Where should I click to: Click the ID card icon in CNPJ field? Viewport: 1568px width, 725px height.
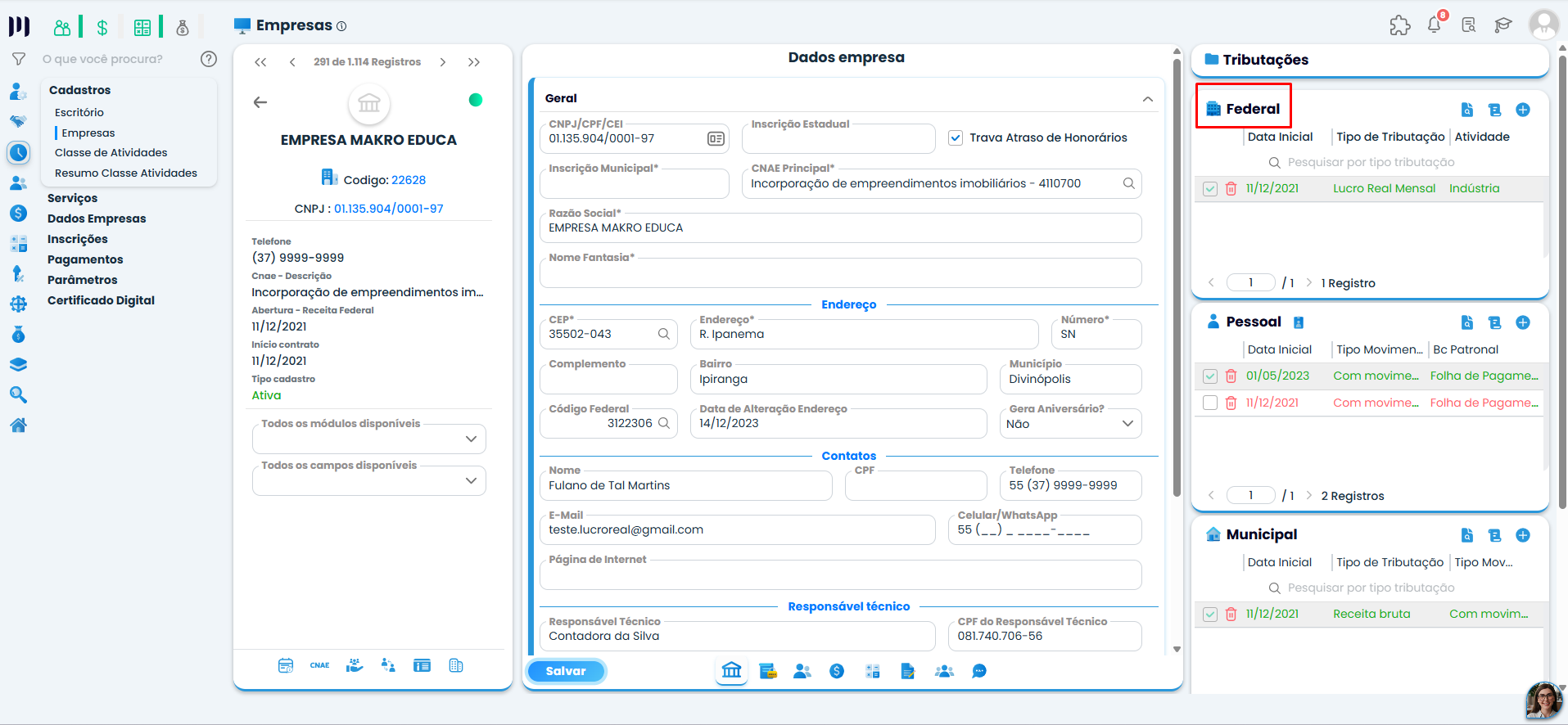[x=716, y=139]
